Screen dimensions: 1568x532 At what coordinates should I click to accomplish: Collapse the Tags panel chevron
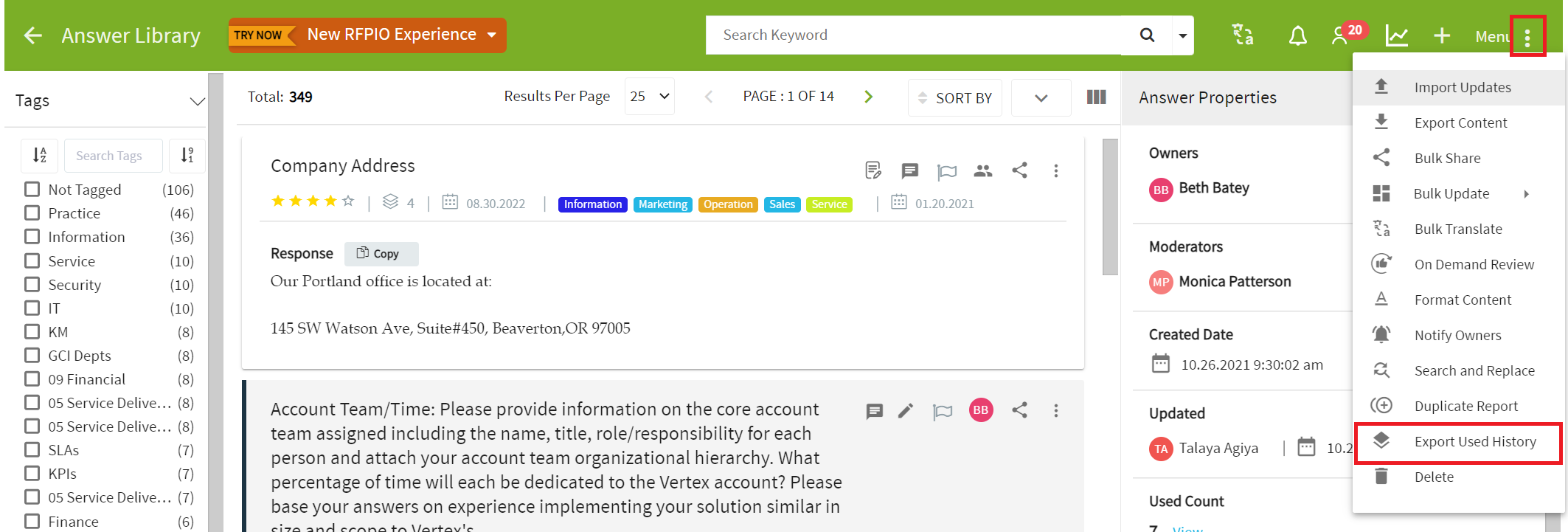point(197,101)
